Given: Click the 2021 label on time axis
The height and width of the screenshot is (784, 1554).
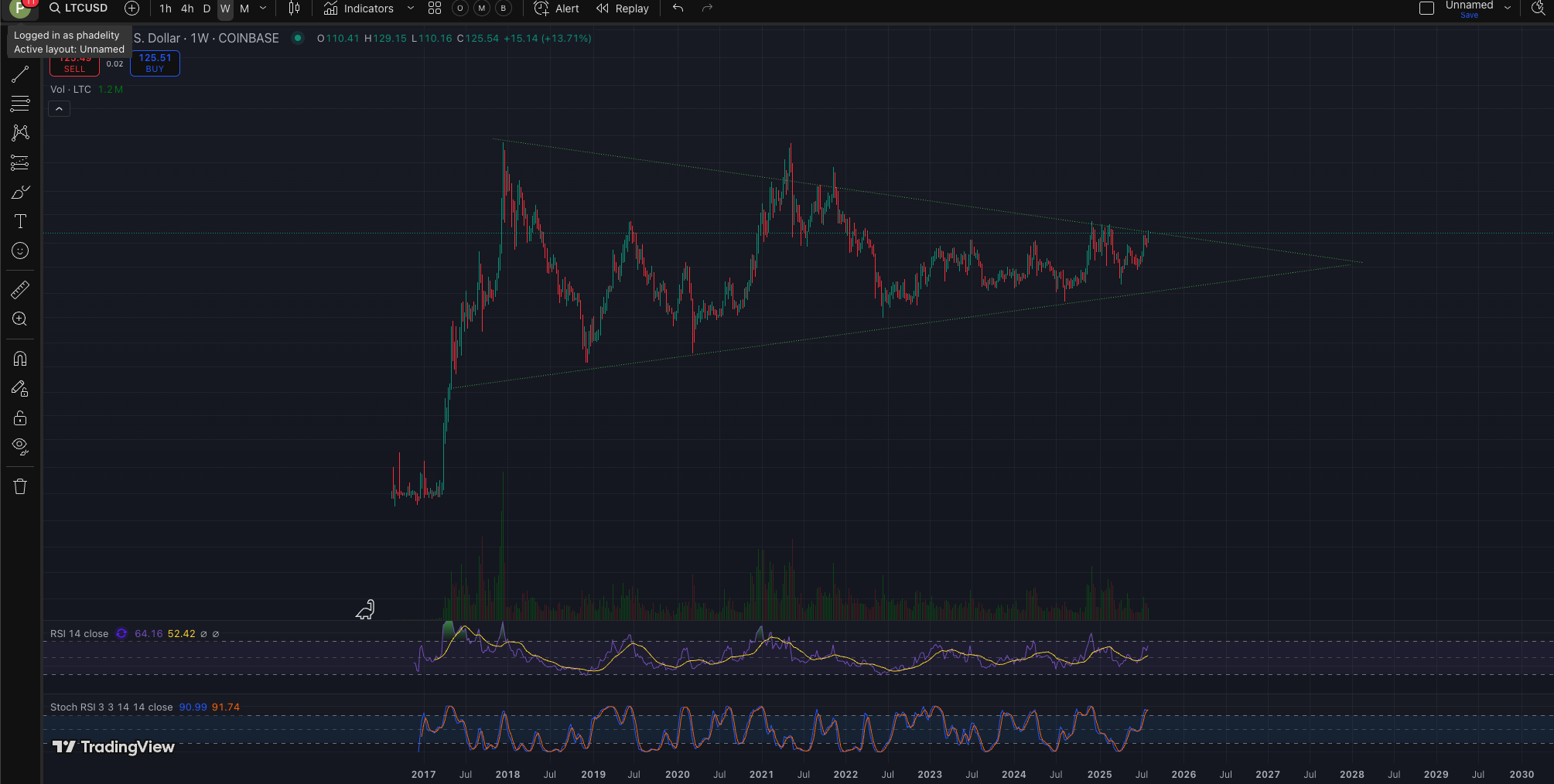Looking at the screenshot, I should coord(761,774).
